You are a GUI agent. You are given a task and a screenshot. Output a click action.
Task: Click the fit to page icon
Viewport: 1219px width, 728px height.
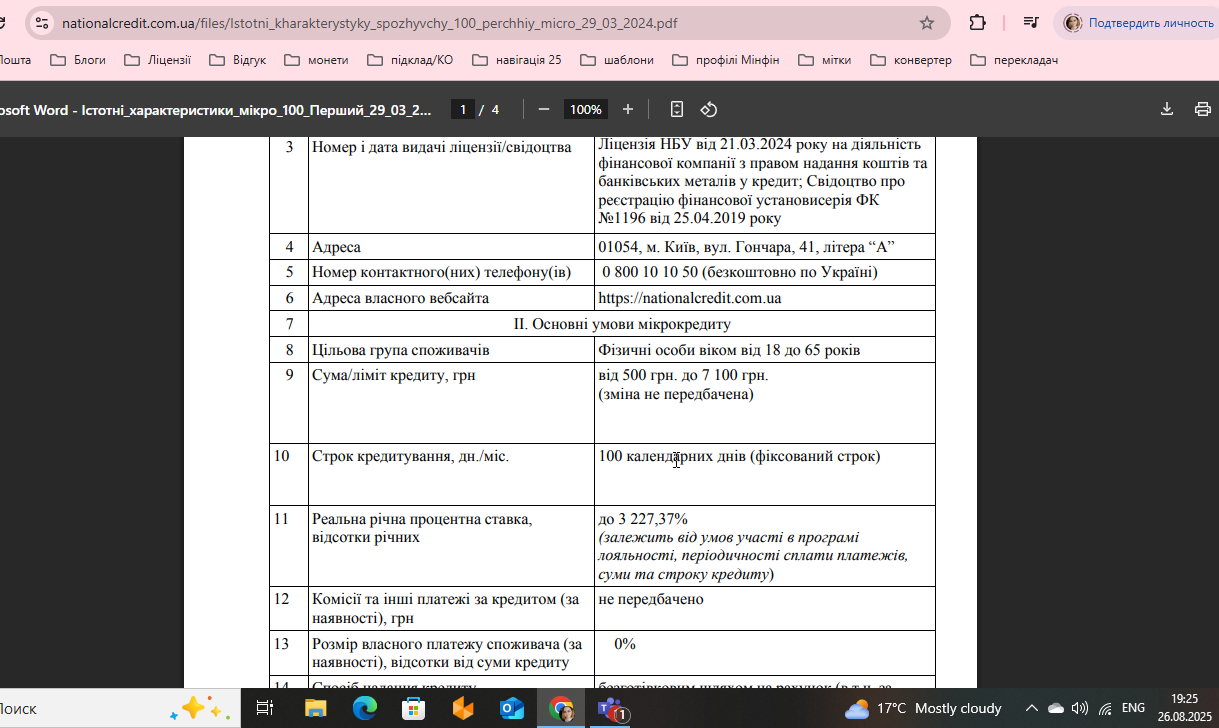click(x=677, y=109)
